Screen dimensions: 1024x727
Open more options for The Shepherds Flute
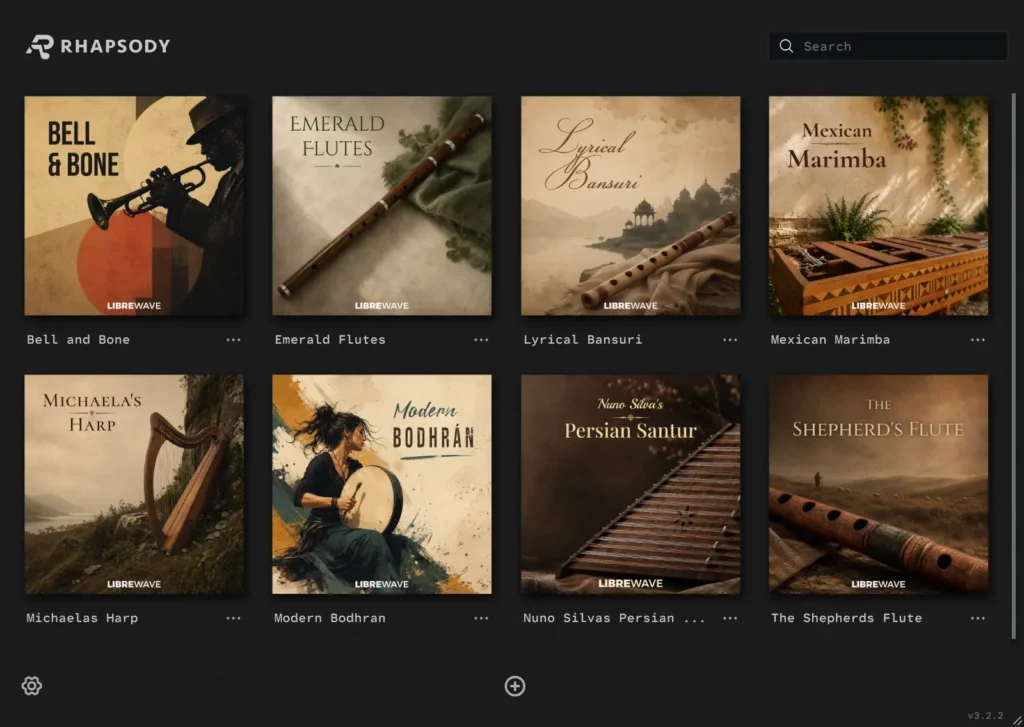(x=978, y=618)
